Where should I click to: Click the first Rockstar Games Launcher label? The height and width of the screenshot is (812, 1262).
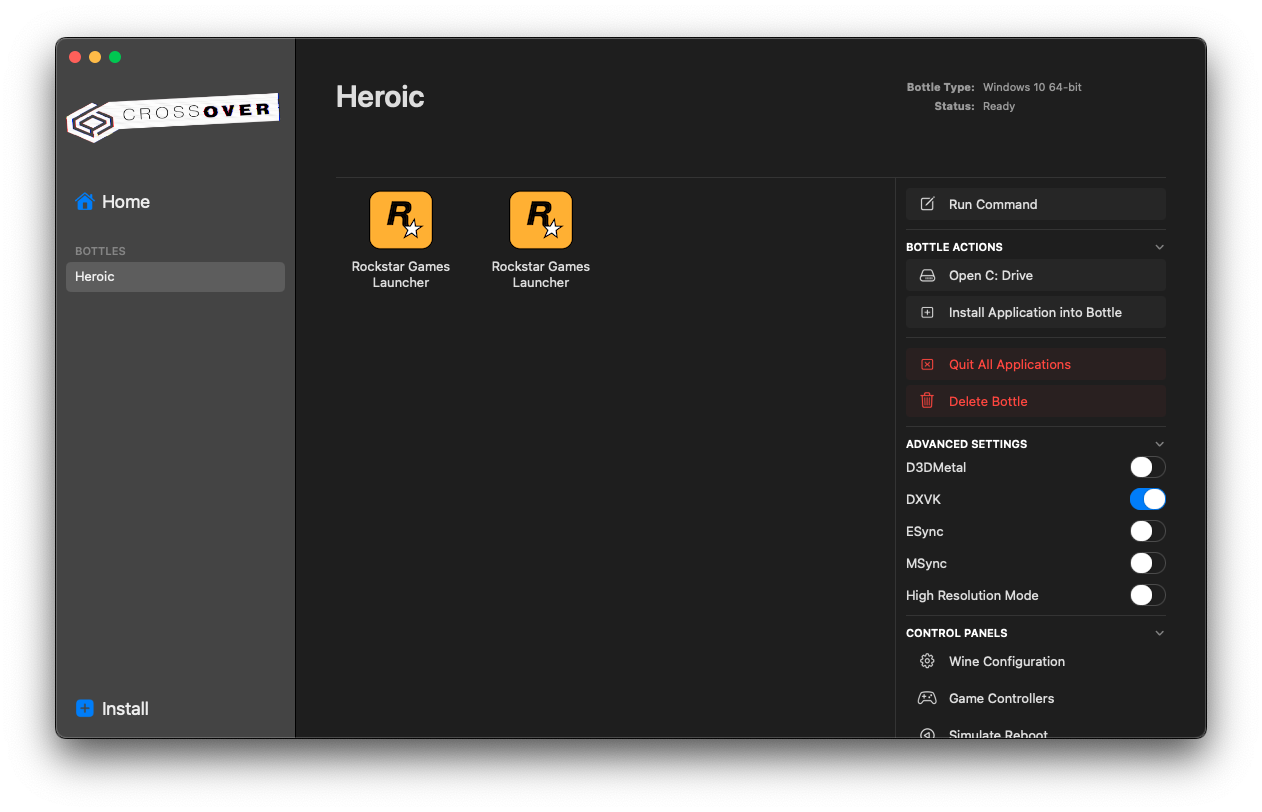click(401, 274)
